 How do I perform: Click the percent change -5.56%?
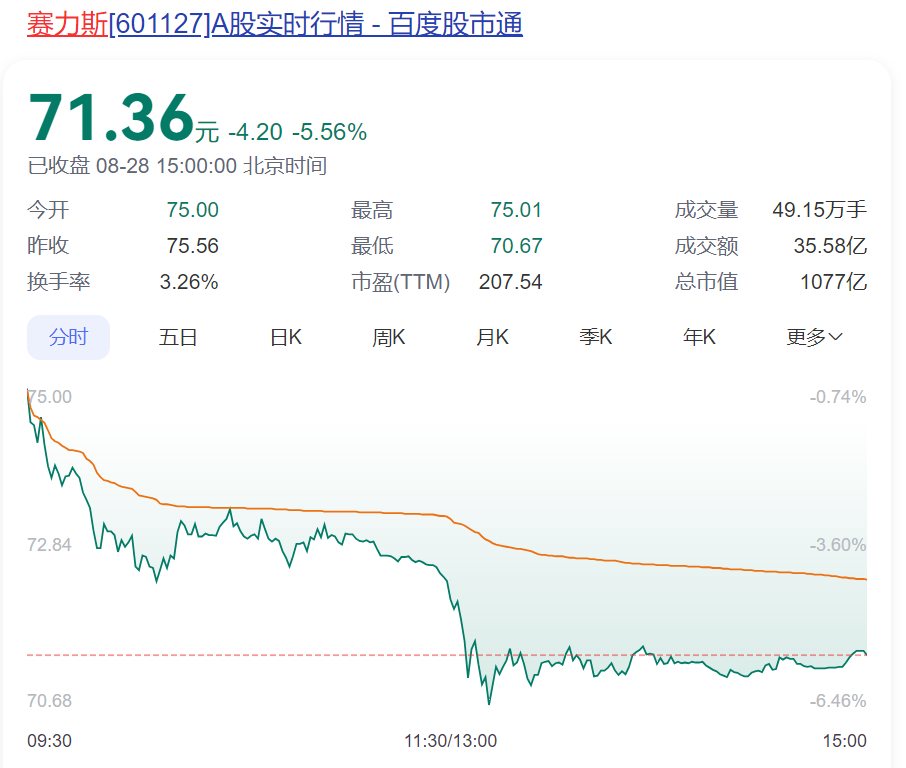click(329, 132)
